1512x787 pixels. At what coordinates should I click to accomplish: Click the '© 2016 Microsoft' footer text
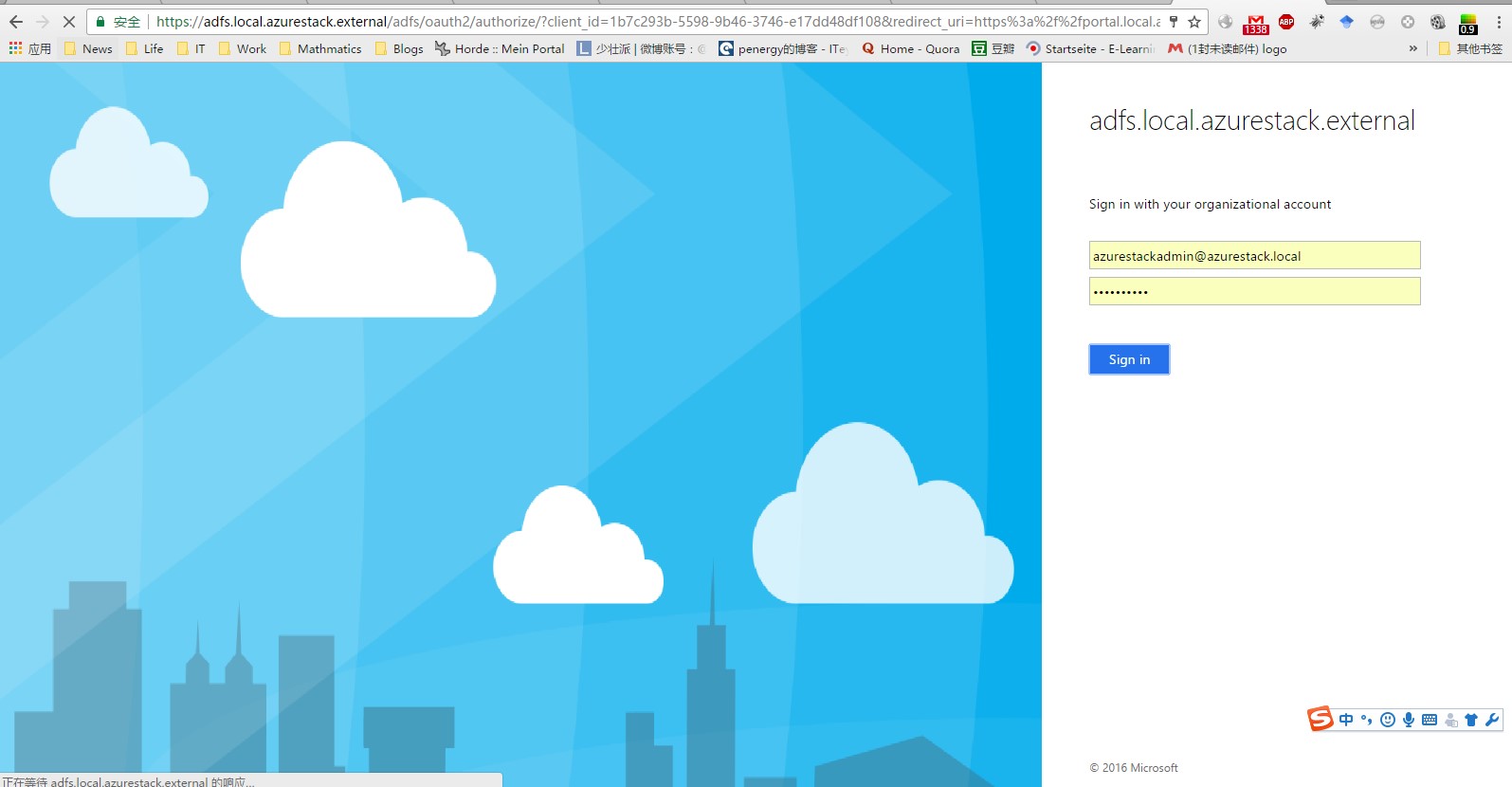[x=1134, y=768]
